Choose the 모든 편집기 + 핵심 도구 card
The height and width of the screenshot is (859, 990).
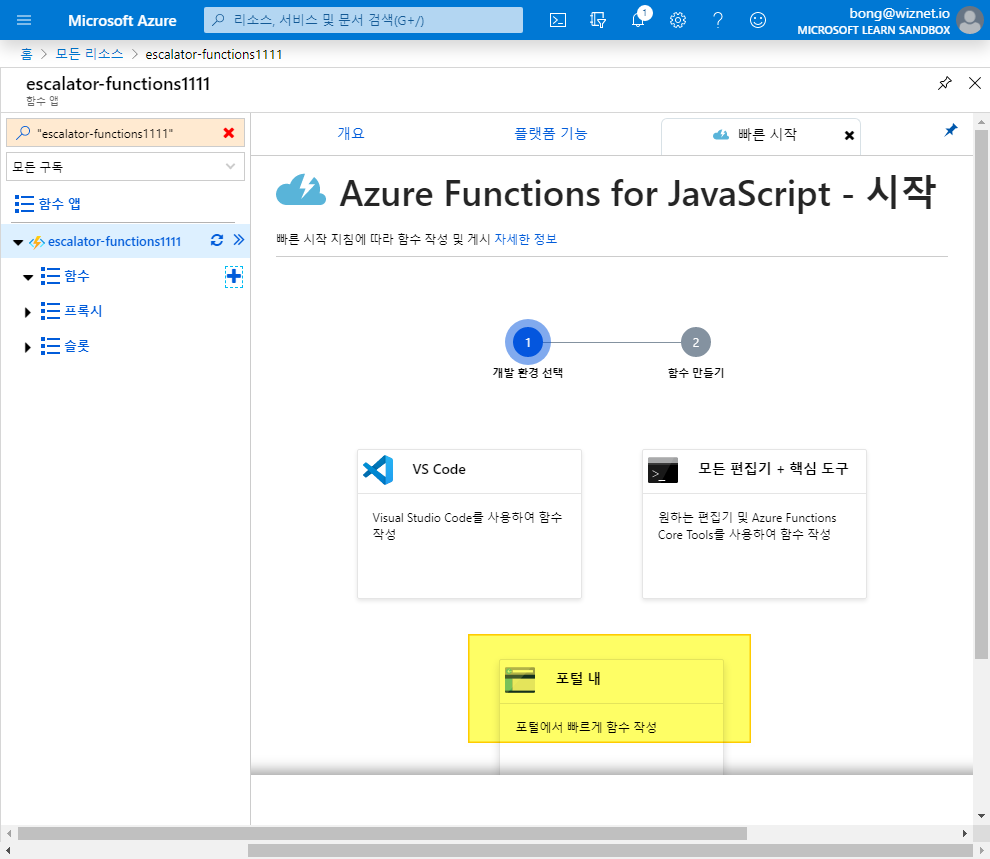pos(754,523)
